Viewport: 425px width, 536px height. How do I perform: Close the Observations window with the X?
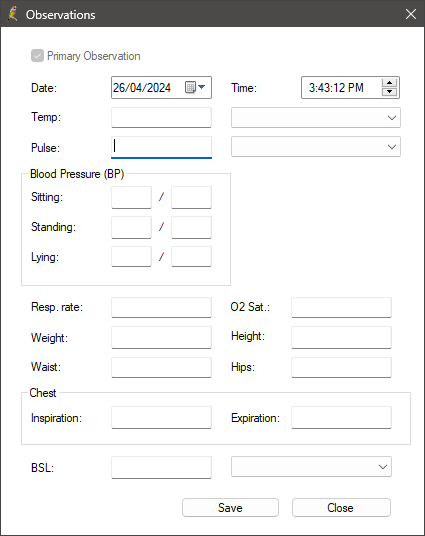tap(411, 14)
